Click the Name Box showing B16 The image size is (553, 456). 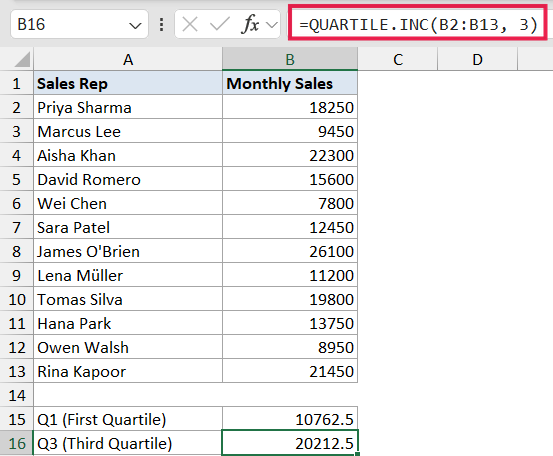(x=79, y=24)
